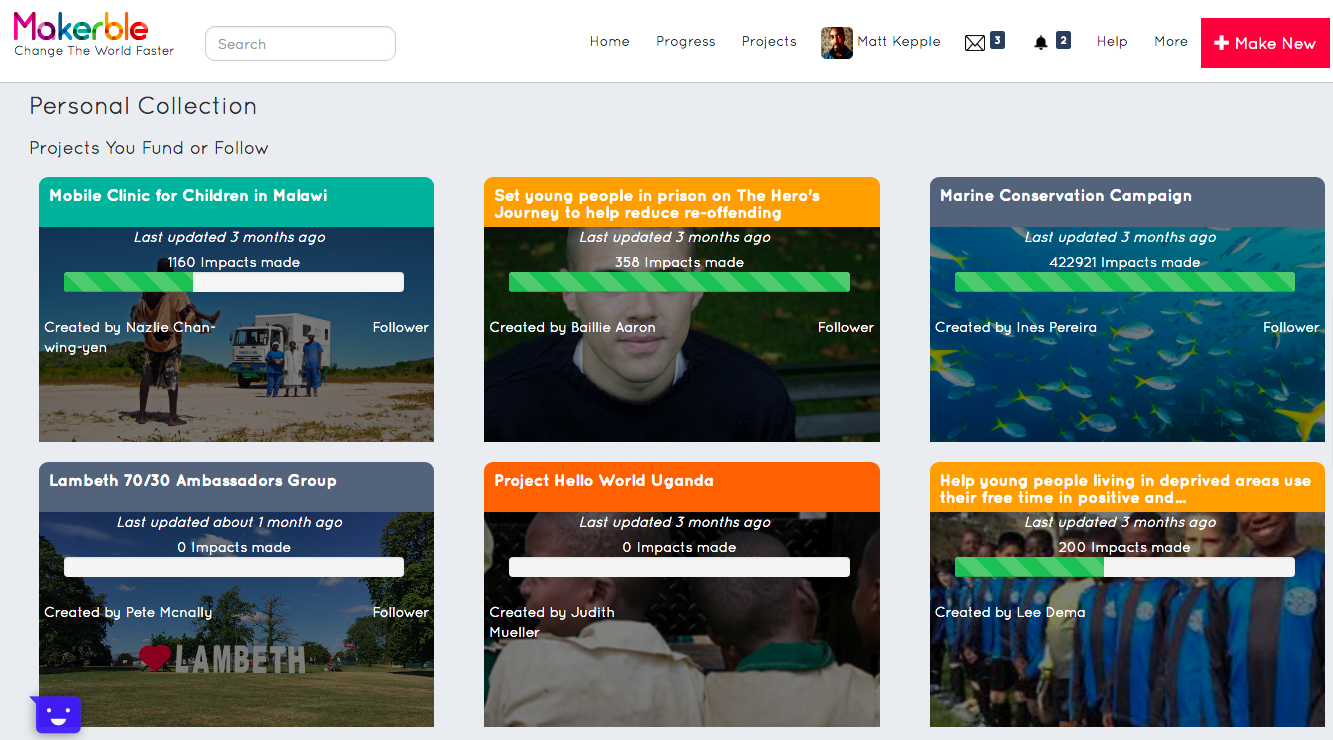The width and height of the screenshot is (1333, 740).
Task: Click Matt Kepple's profile avatar
Action: click(x=837, y=43)
